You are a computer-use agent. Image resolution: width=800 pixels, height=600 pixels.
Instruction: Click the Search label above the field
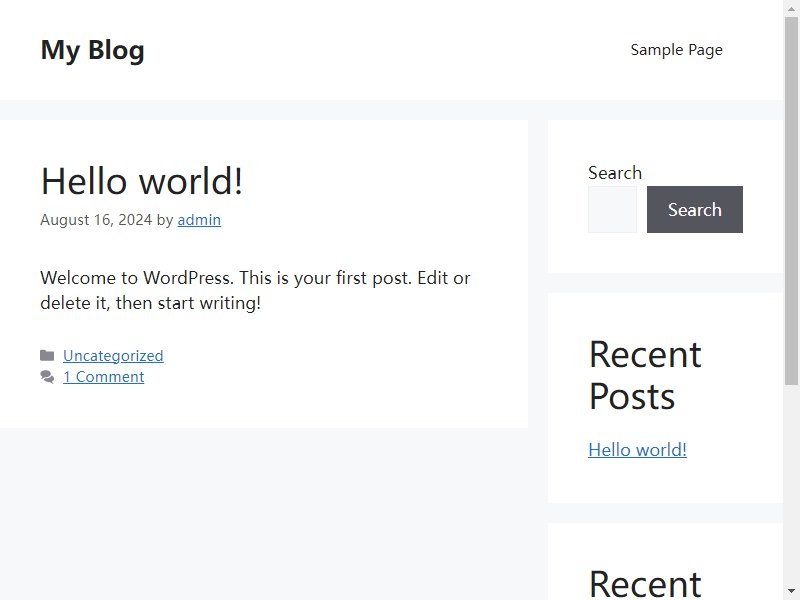click(615, 173)
